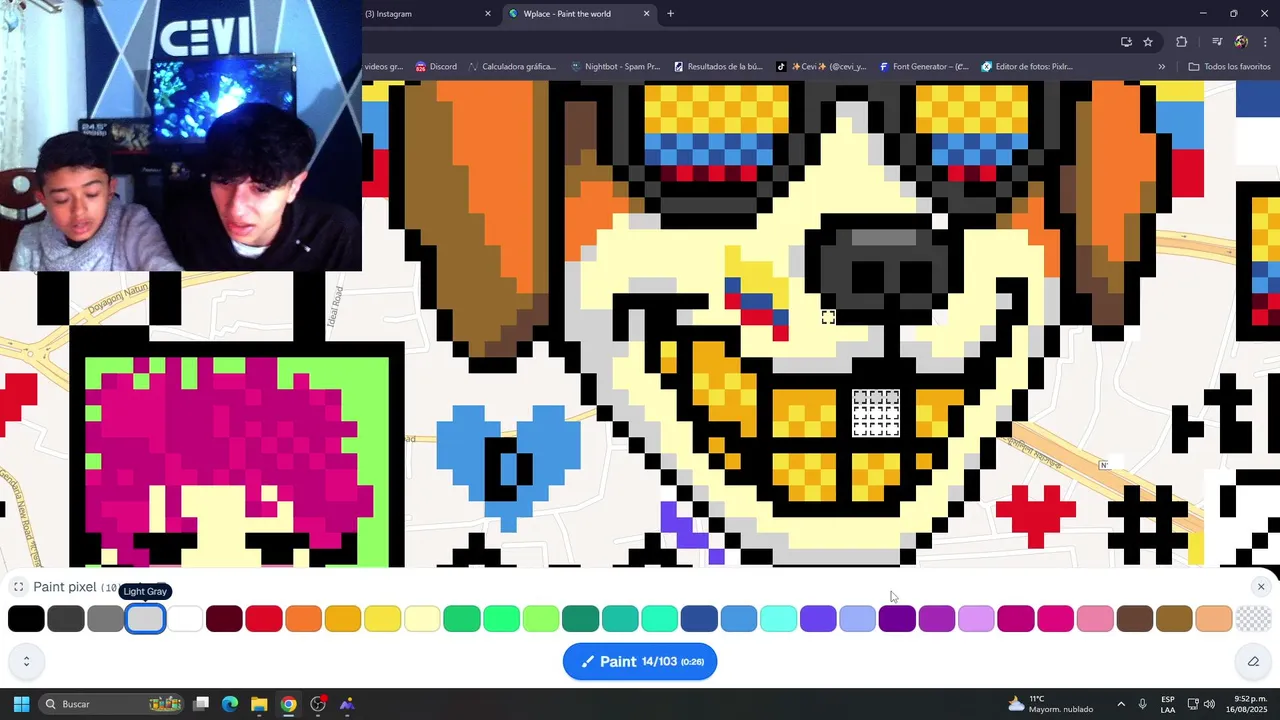Screen dimensions: 1280x720
Task: Select the brown color swatch
Action: (1135, 619)
